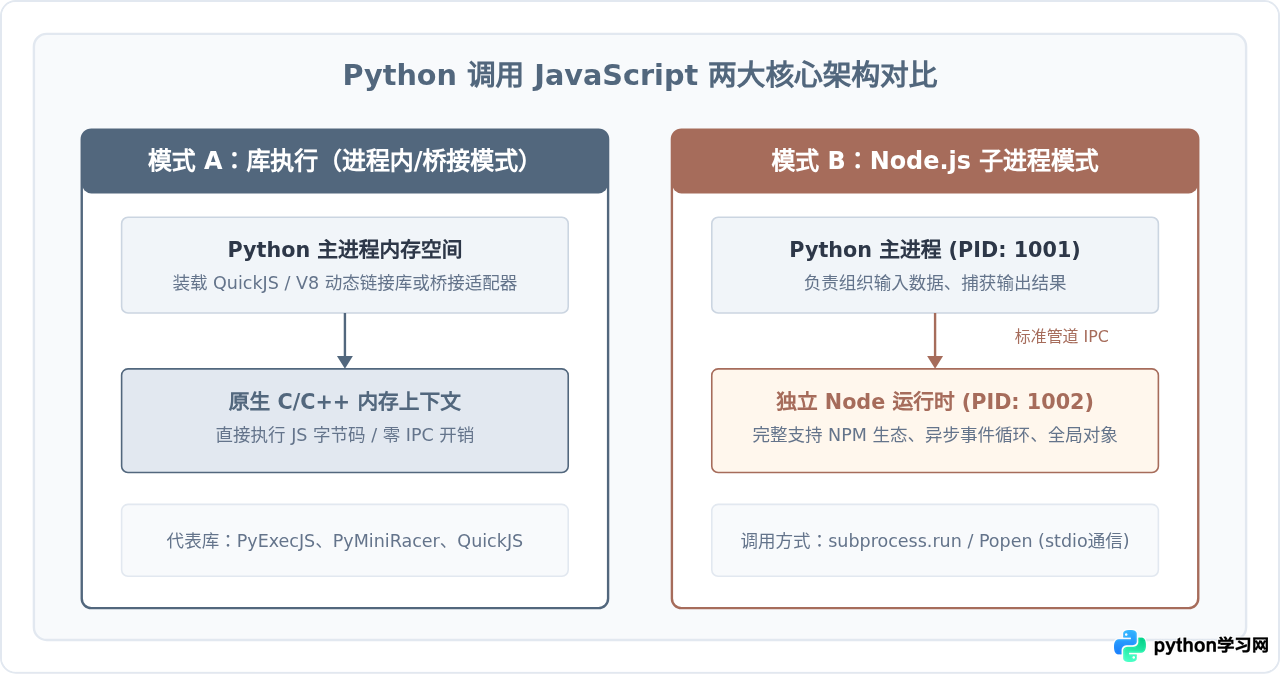Click text '完整支持 NPM 生态、异步事件循环、全局对象'

[x=935, y=435]
